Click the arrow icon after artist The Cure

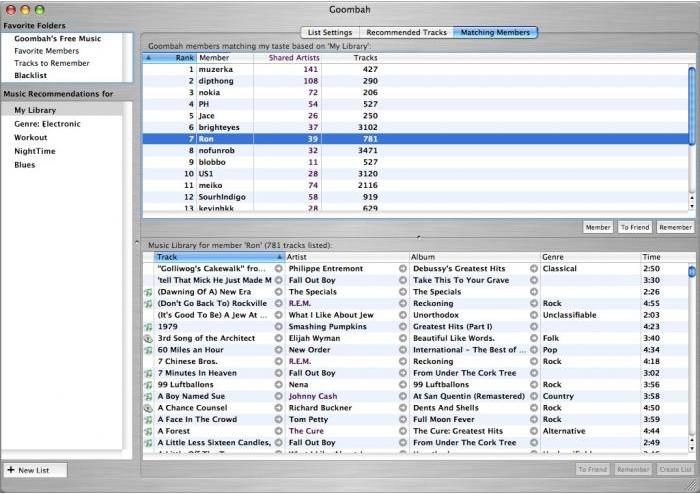click(x=403, y=431)
